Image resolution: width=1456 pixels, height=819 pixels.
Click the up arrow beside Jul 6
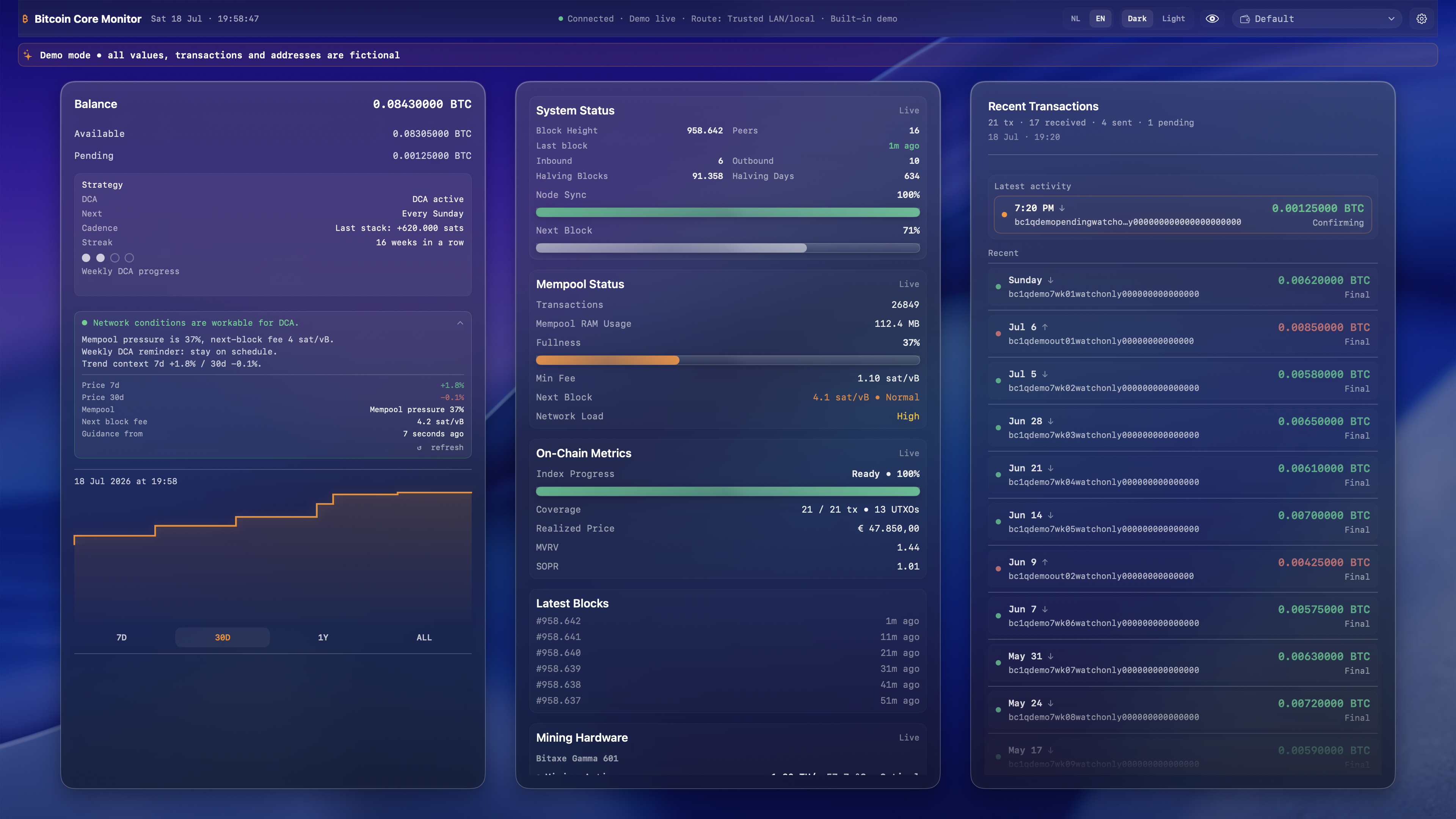tap(1045, 327)
